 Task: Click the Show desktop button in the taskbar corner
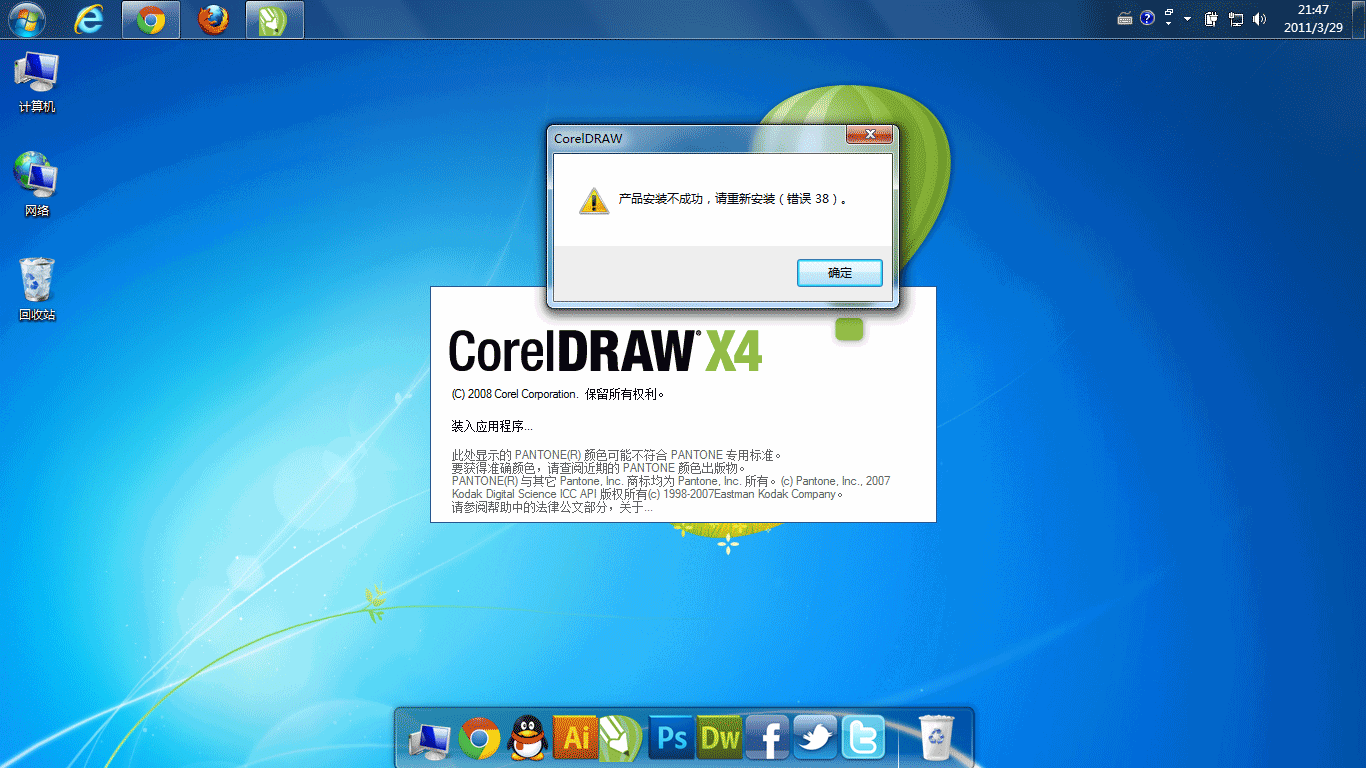click(x=1358, y=19)
